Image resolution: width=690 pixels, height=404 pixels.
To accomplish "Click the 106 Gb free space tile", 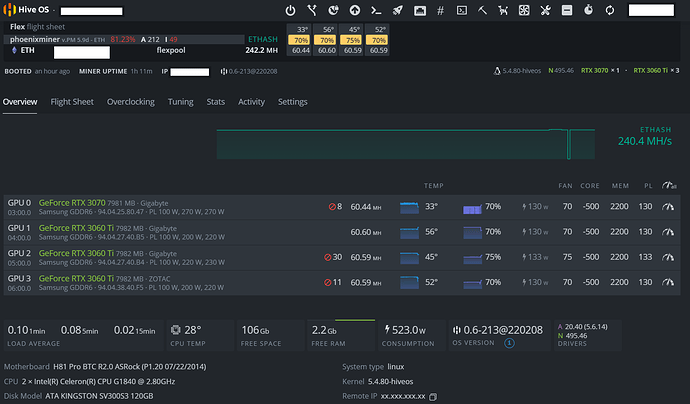I will (x=270, y=335).
